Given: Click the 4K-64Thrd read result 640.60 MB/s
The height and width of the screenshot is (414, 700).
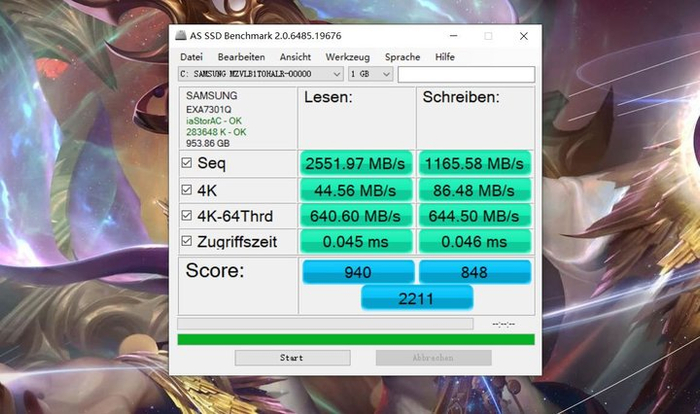Looking at the screenshot, I should pos(355,216).
